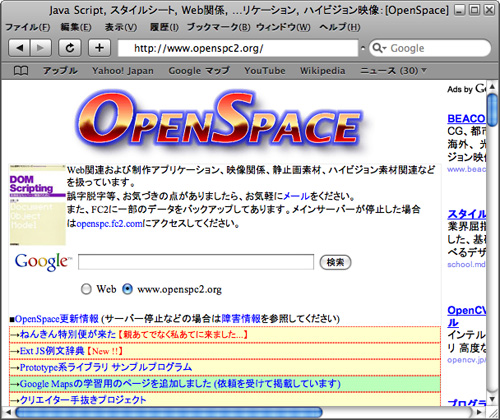Viewport: 500px width, 420px height.
Task: Click the horizontal scrollbar left arrow
Action: click(x=8, y=413)
